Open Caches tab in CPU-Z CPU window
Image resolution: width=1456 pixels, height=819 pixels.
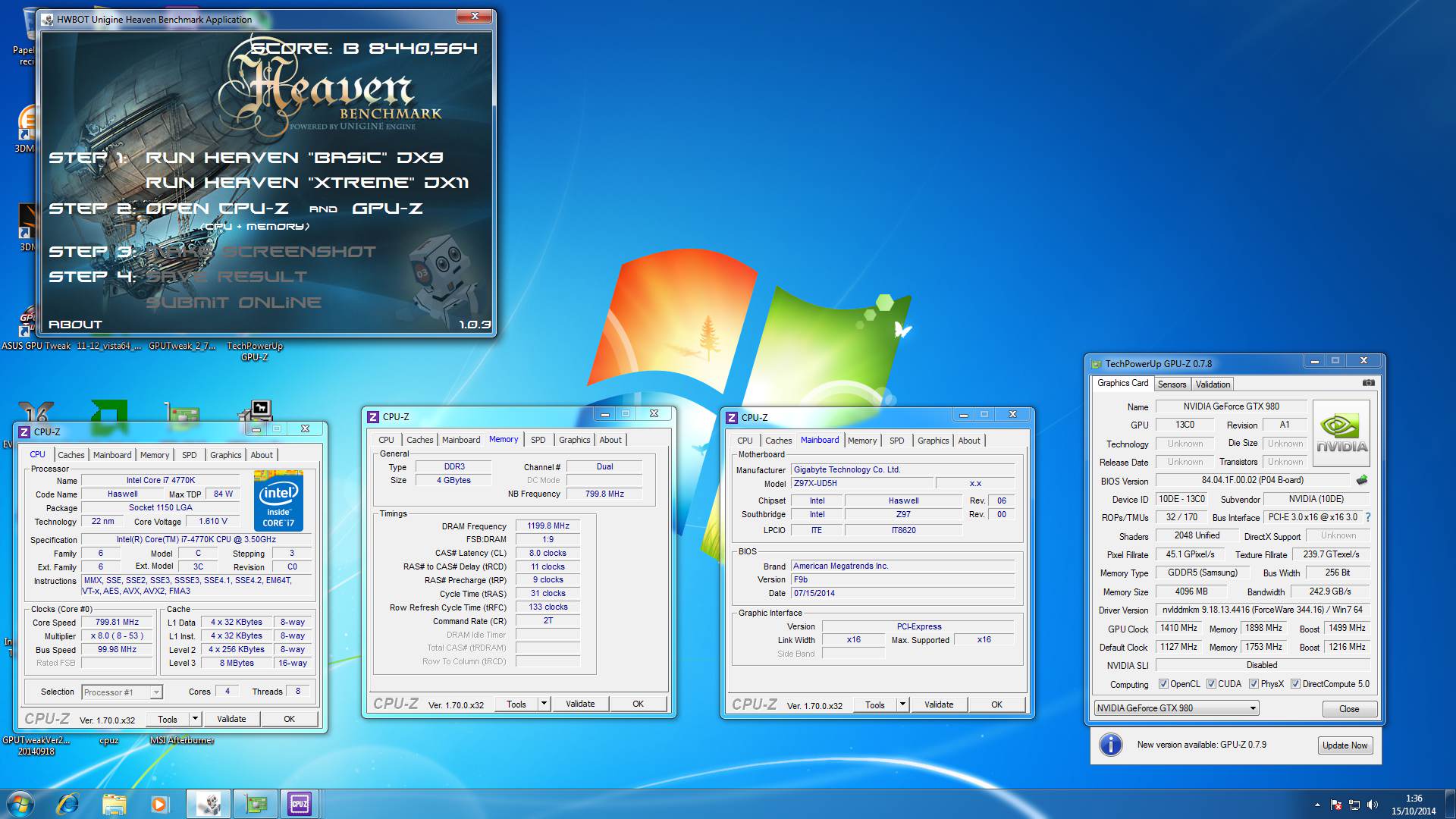tap(71, 455)
